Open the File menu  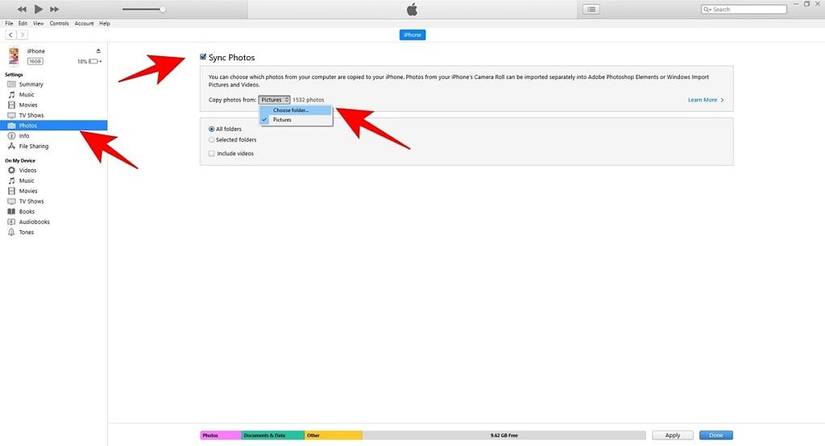[9, 23]
